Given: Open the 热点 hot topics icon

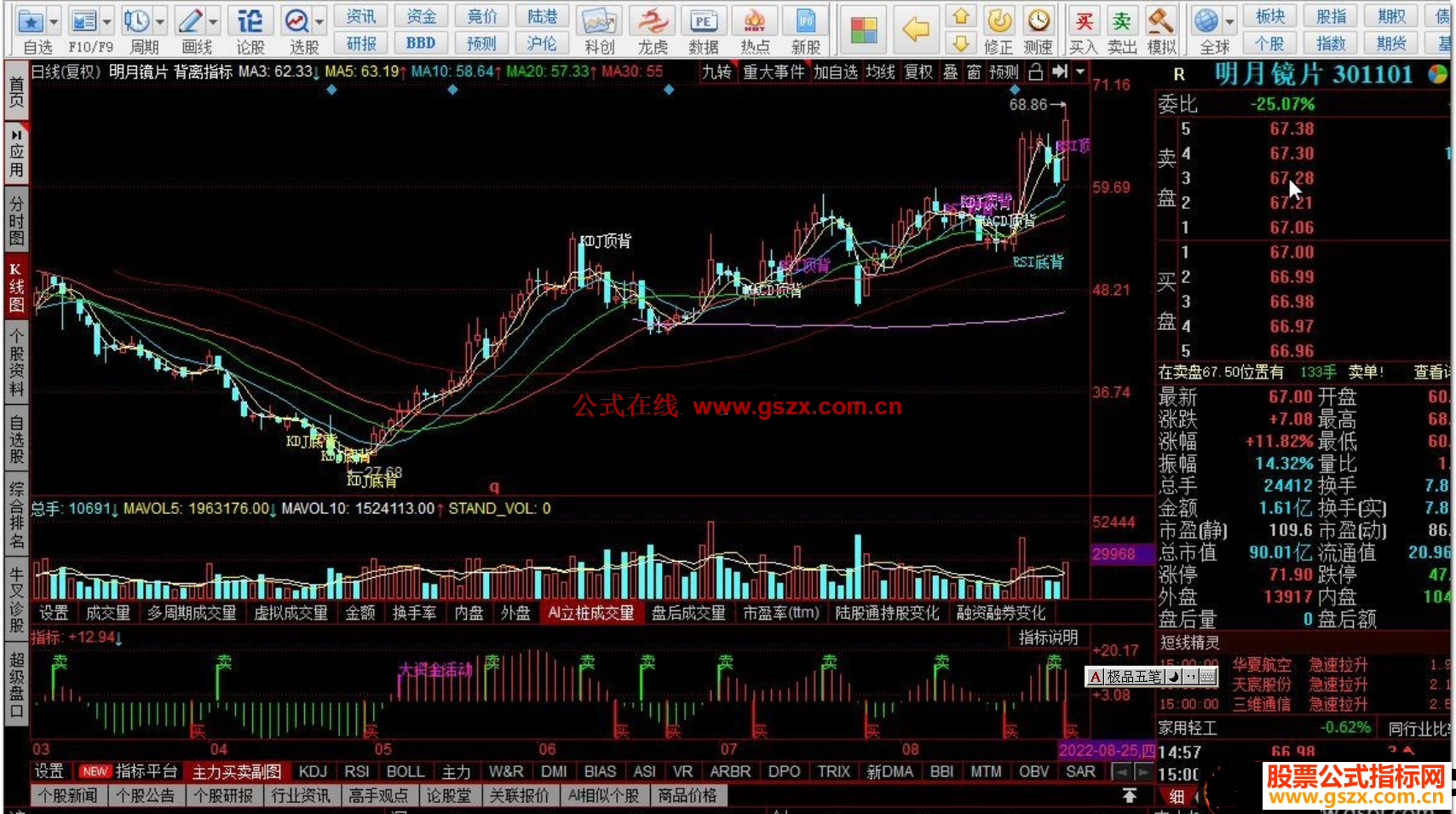Looking at the screenshot, I should point(755,21).
